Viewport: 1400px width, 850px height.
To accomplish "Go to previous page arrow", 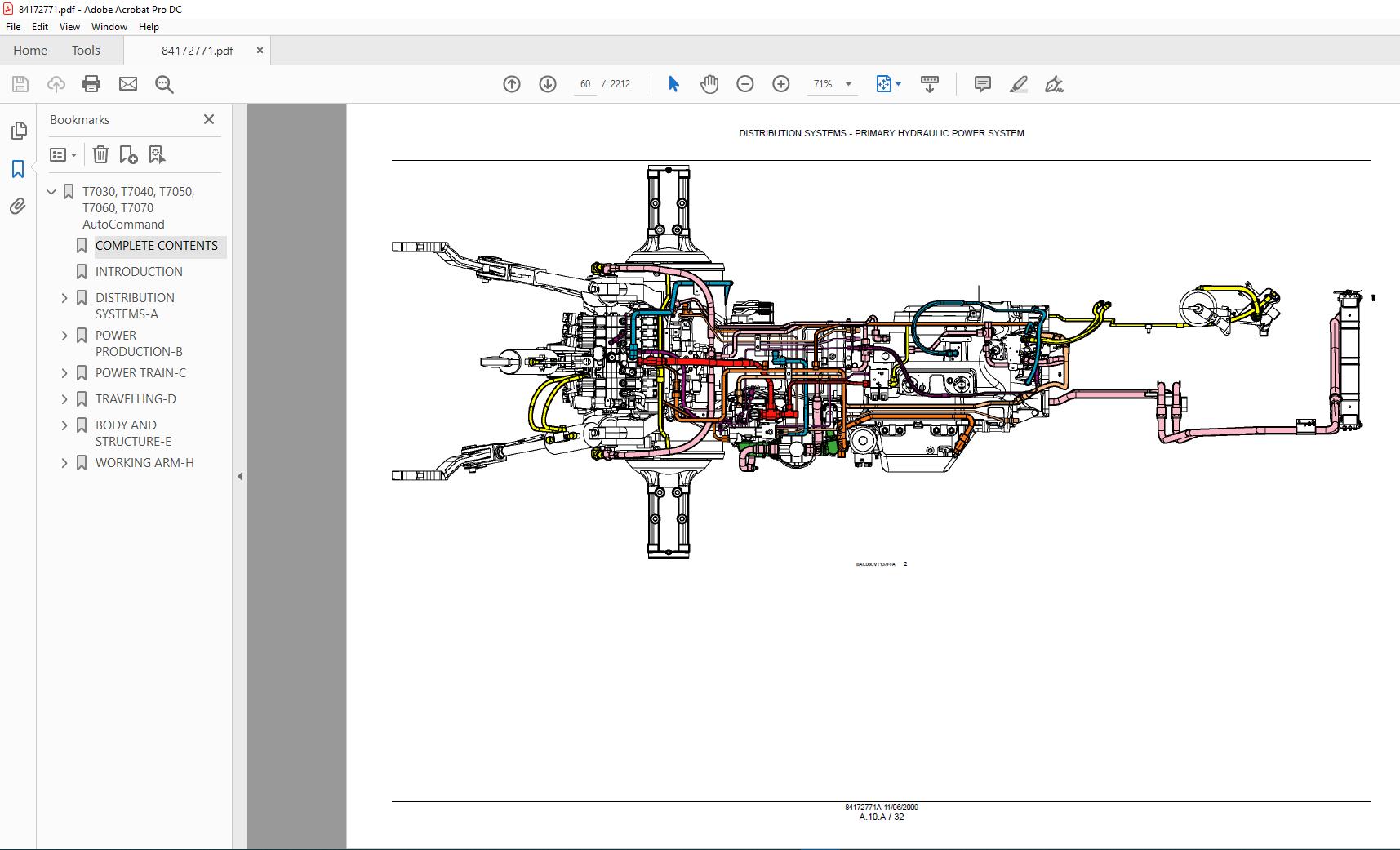I will 512,84.
